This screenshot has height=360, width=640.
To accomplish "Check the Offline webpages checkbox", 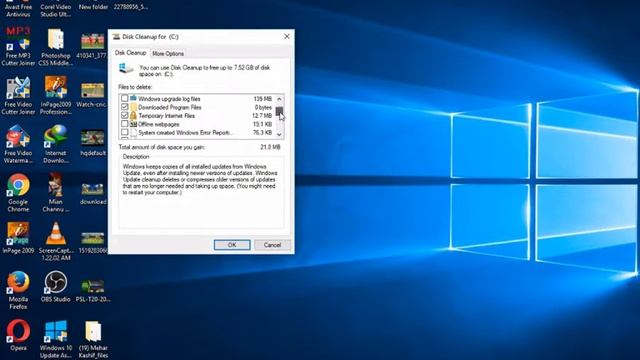I will point(124,124).
